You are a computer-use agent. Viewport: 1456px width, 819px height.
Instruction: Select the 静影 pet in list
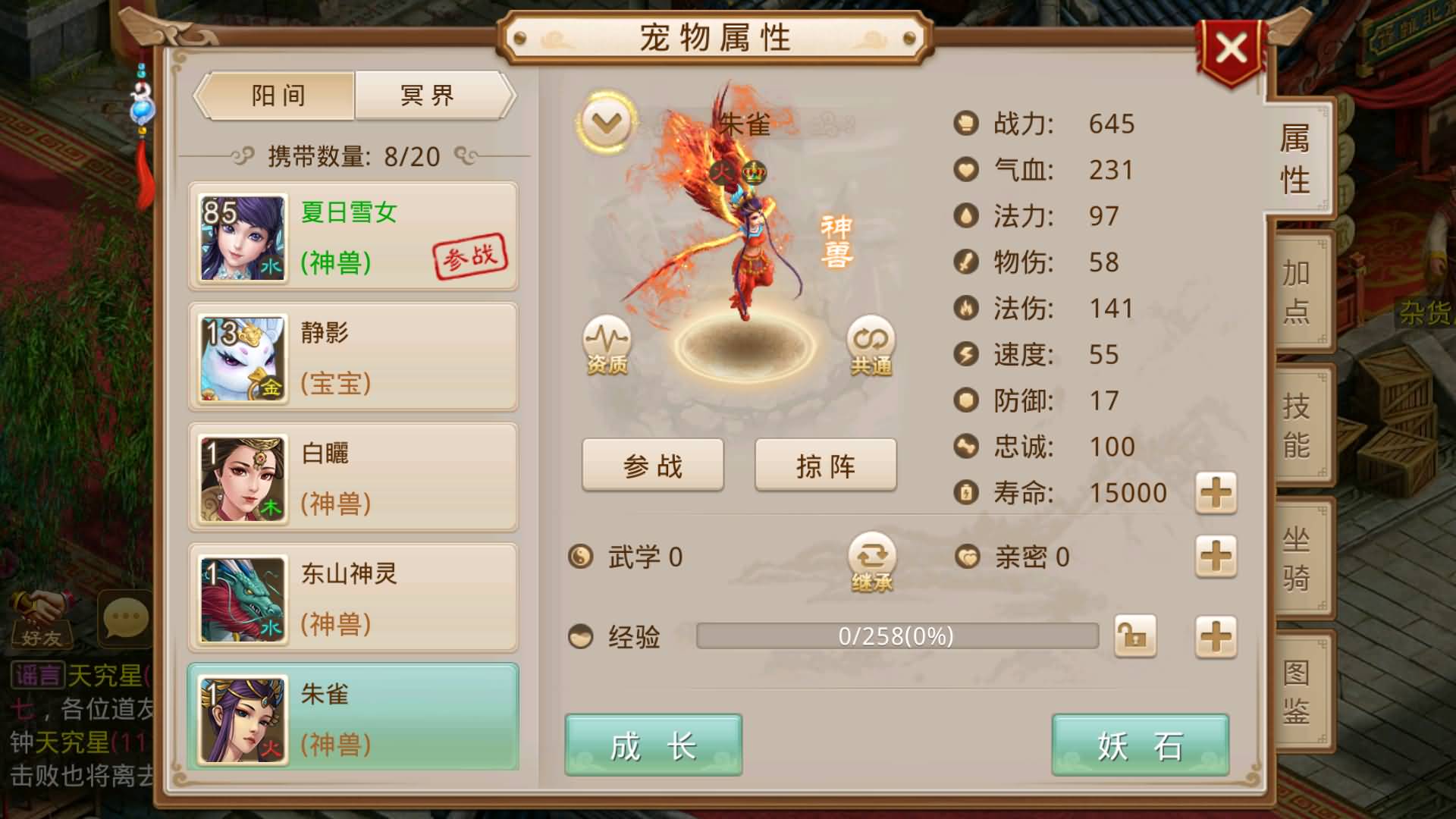[353, 357]
